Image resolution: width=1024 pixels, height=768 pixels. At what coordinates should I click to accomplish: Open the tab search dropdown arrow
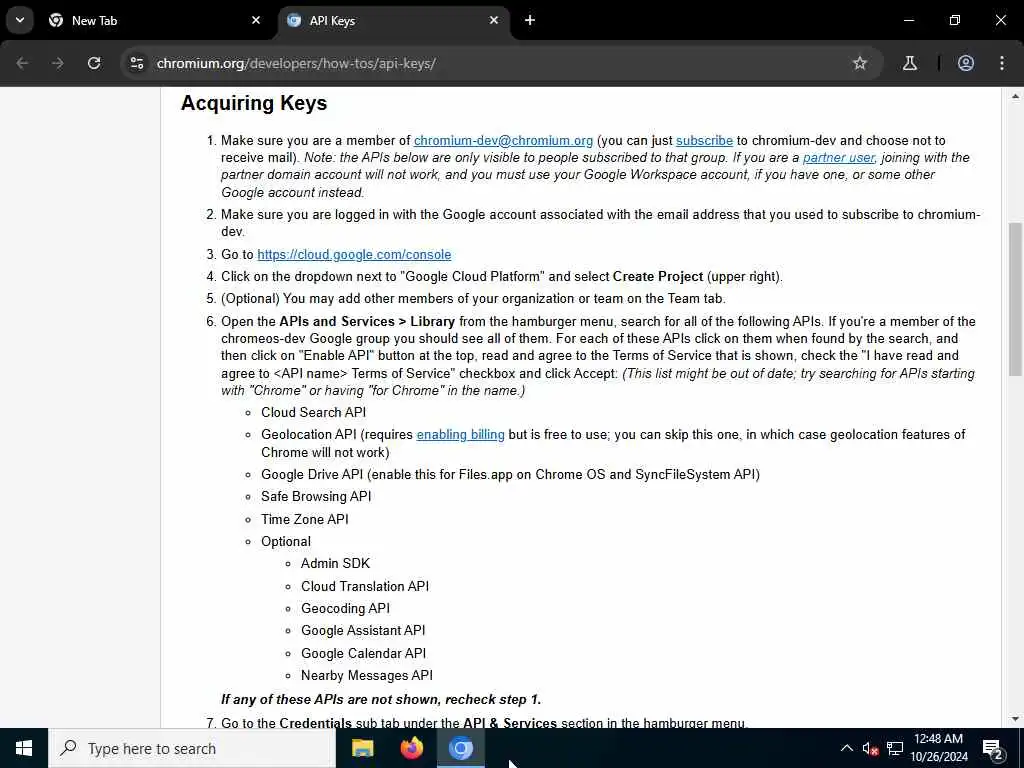tap(20, 20)
